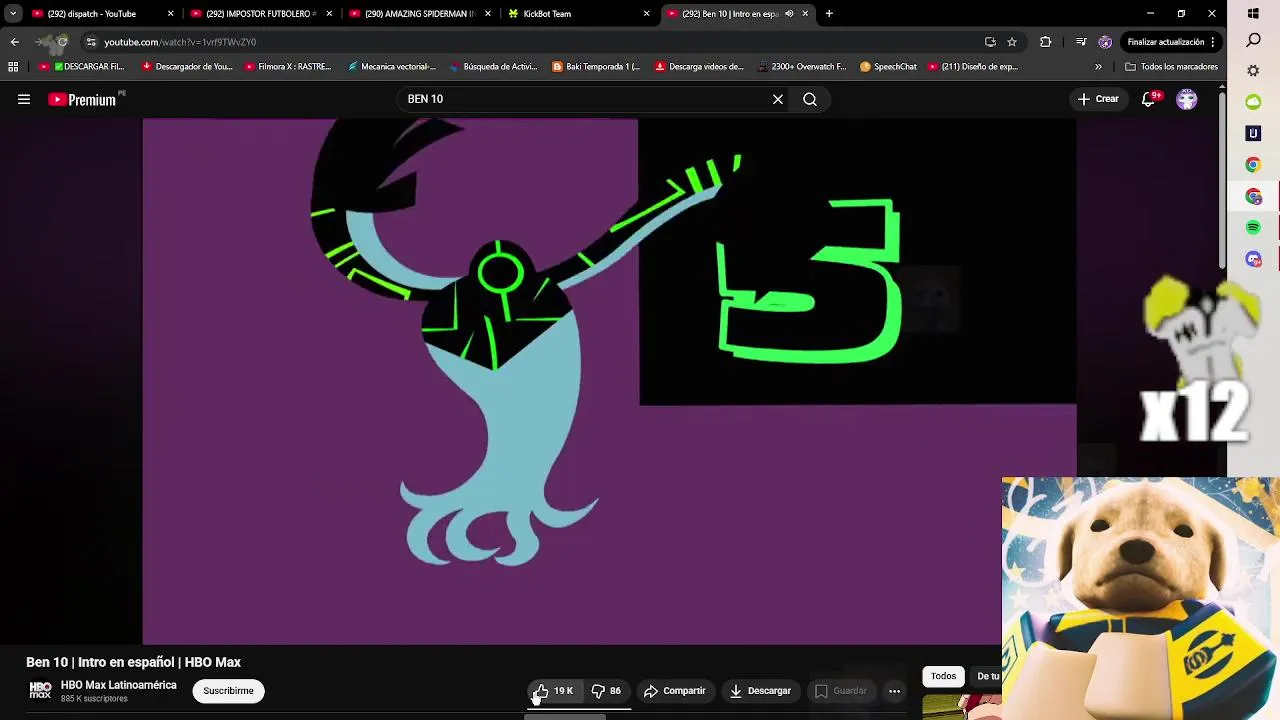This screenshot has height=720, width=1280.
Task: Open the (211) Diseño de exp... bookmark
Action: pos(973,67)
